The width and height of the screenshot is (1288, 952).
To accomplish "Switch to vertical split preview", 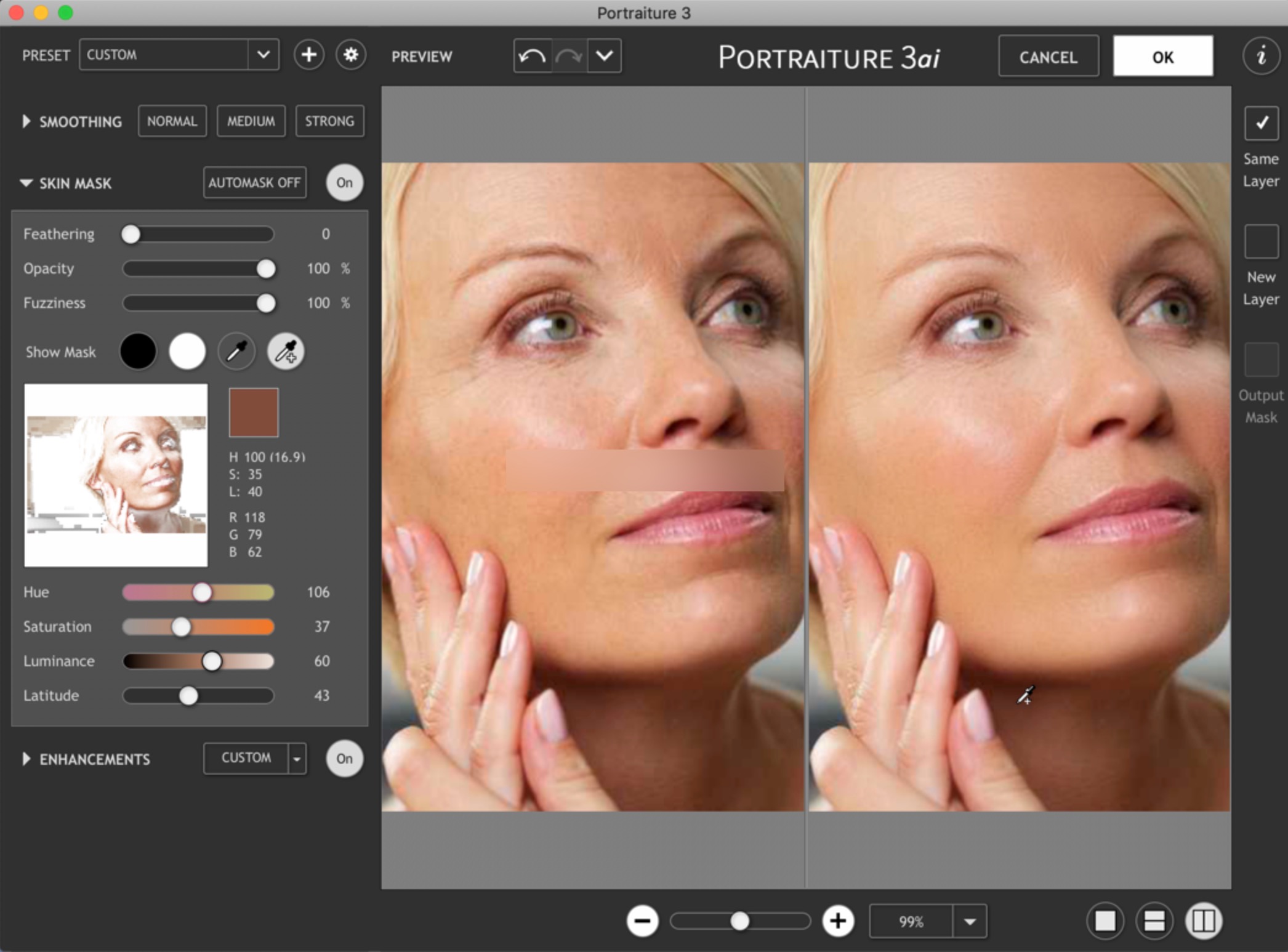I will 1204,921.
